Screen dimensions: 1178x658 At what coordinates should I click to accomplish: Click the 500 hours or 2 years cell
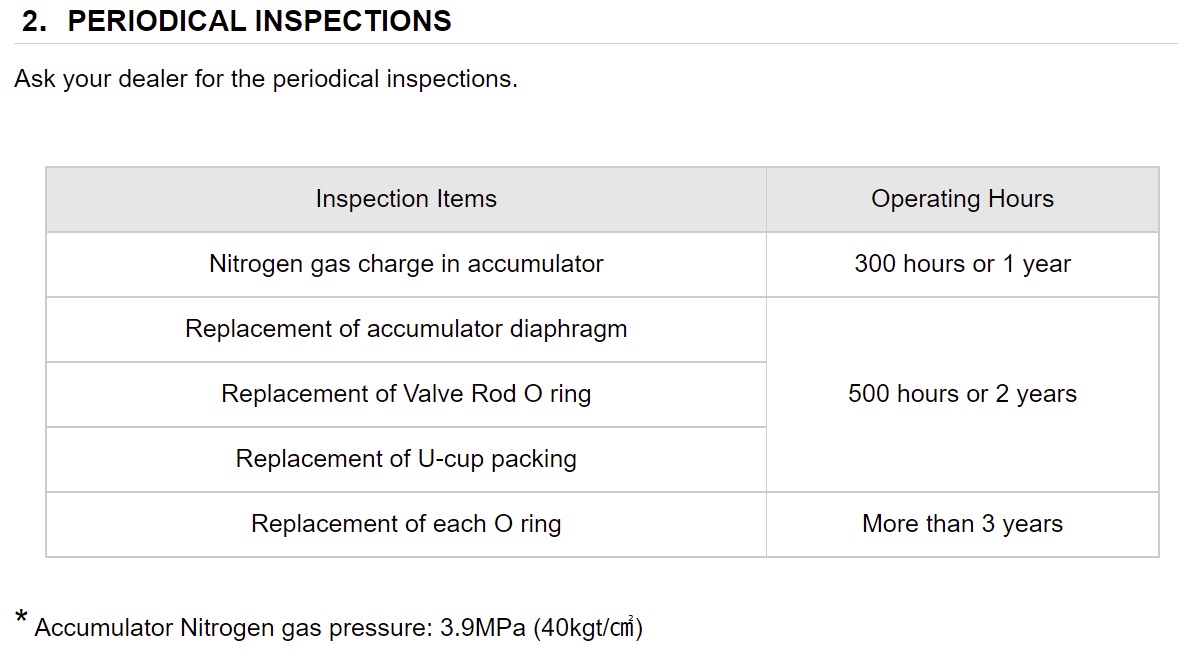click(962, 394)
